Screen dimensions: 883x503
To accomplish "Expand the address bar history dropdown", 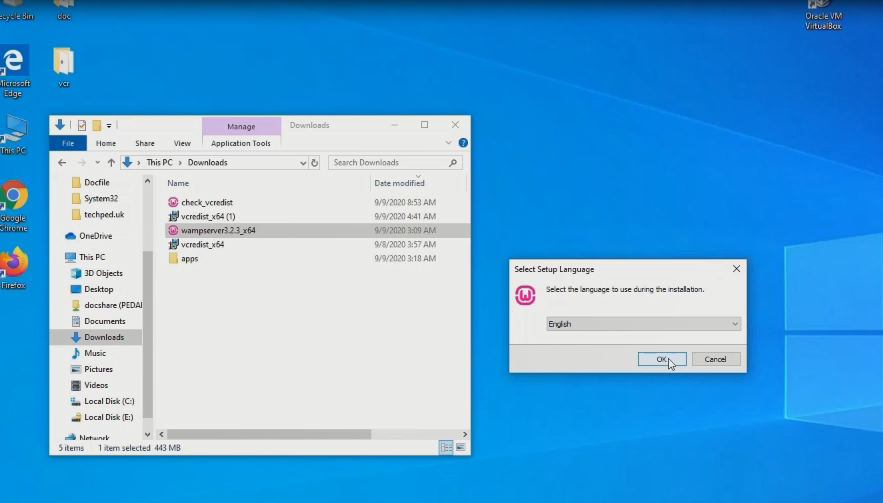I will [303, 162].
